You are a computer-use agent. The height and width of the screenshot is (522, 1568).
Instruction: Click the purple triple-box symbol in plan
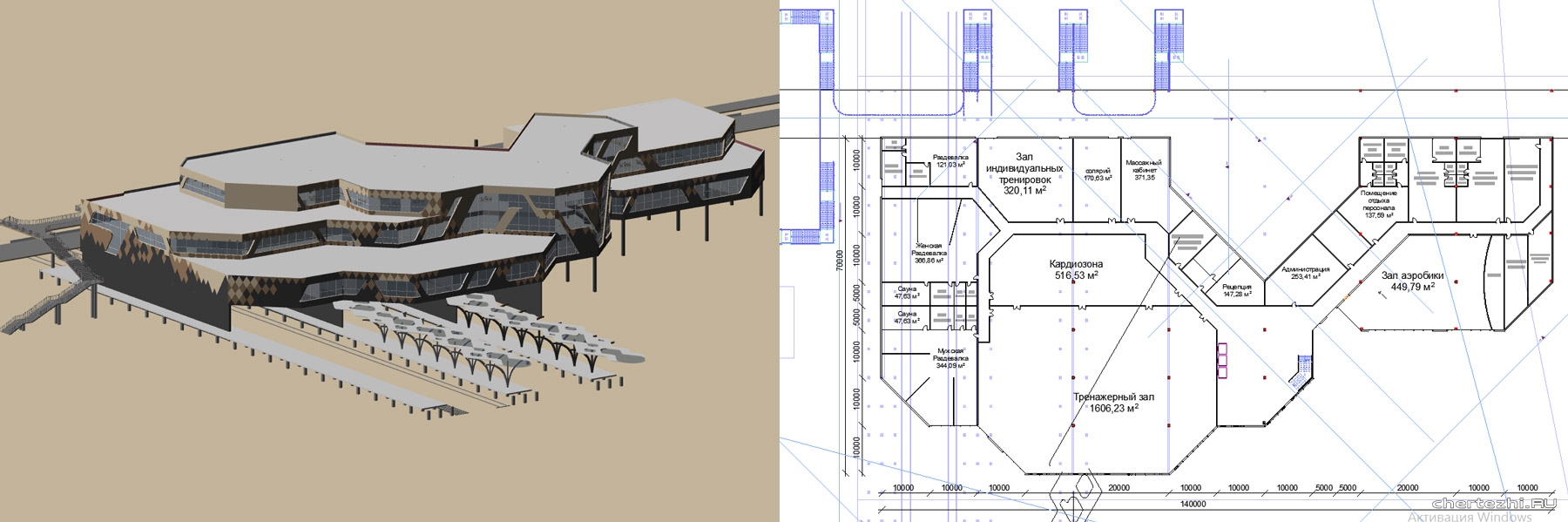pyautogui.click(x=1221, y=361)
